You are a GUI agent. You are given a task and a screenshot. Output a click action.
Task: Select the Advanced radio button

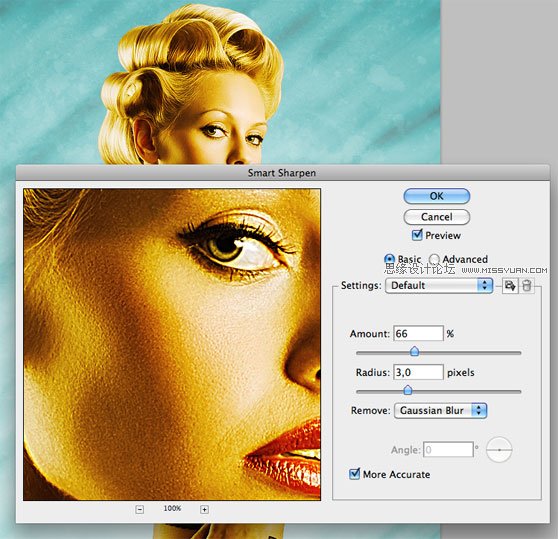click(x=434, y=259)
